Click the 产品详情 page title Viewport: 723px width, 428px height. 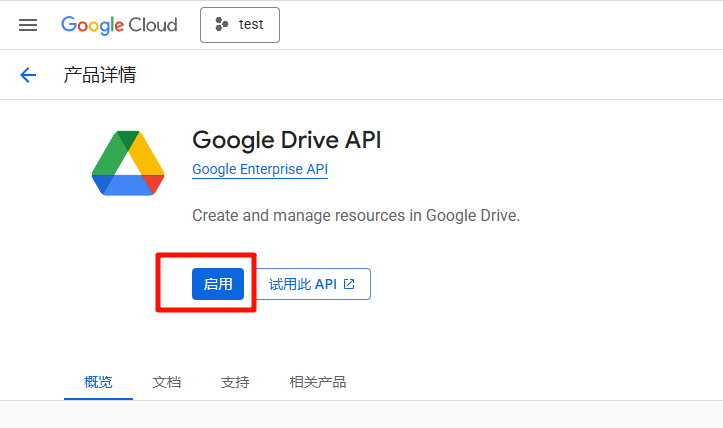click(x=100, y=75)
